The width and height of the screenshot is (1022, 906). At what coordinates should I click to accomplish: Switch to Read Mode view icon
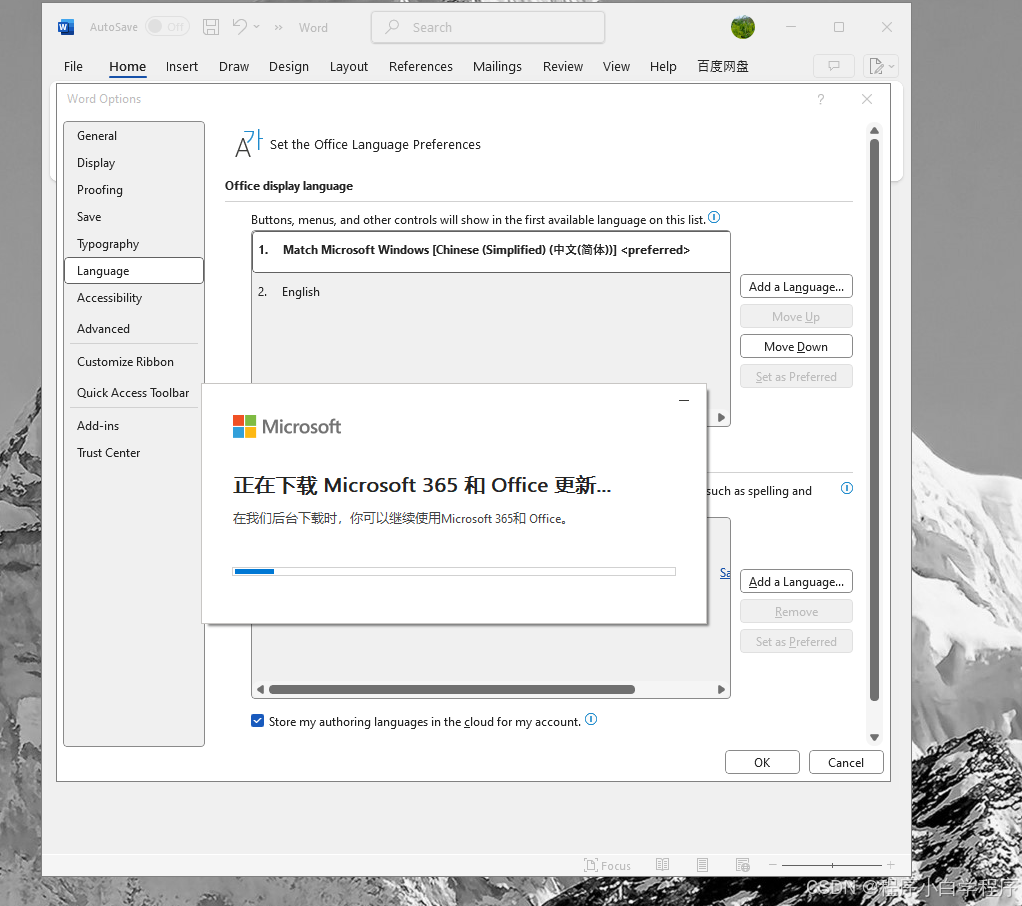tap(662, 865)
